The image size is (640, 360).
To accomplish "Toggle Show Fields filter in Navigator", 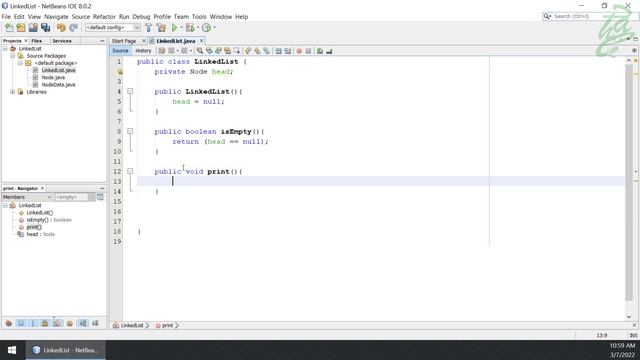I will [21, 323].
